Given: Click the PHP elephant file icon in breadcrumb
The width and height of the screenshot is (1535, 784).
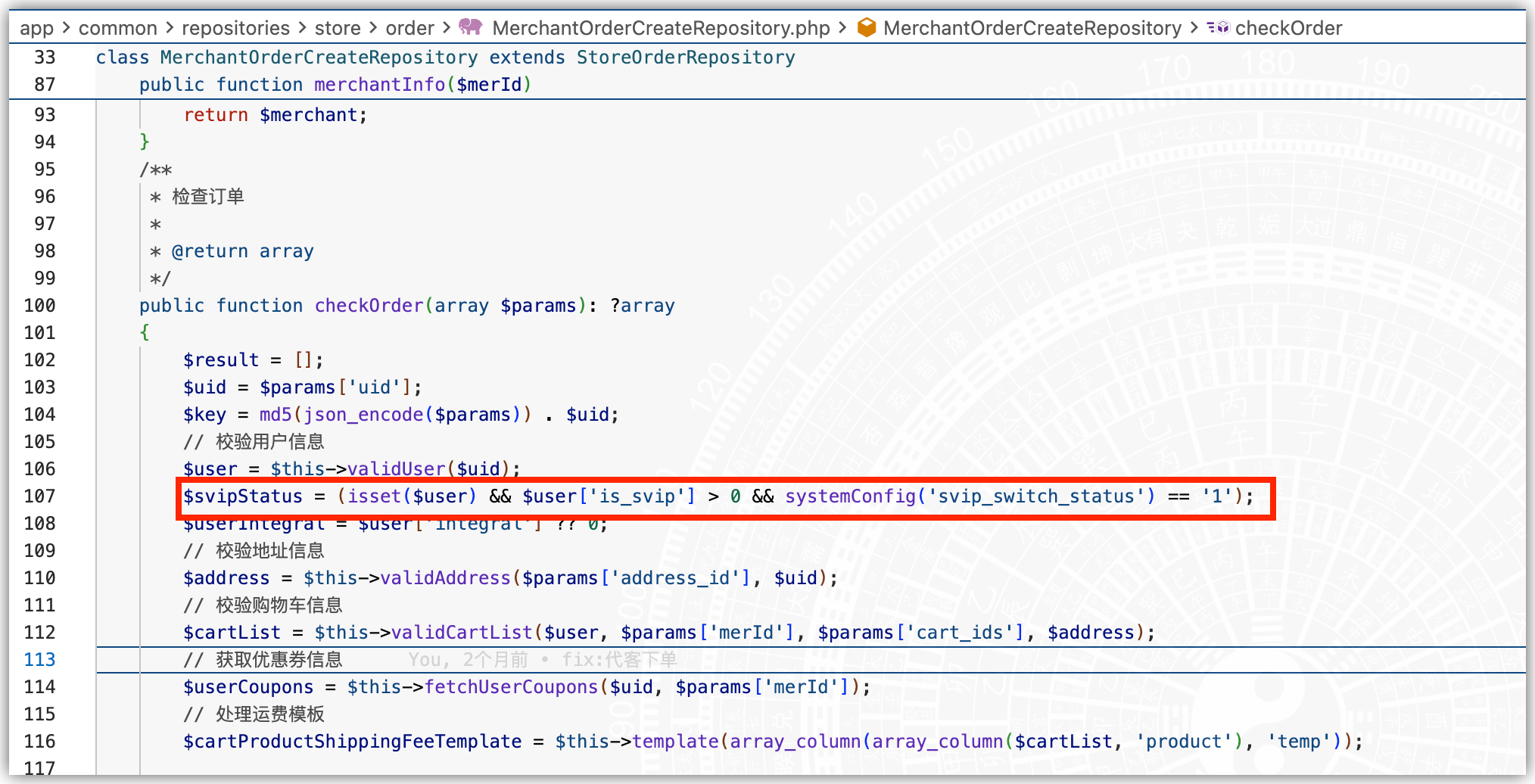Looking at the screenshot, I should point(471,27).
